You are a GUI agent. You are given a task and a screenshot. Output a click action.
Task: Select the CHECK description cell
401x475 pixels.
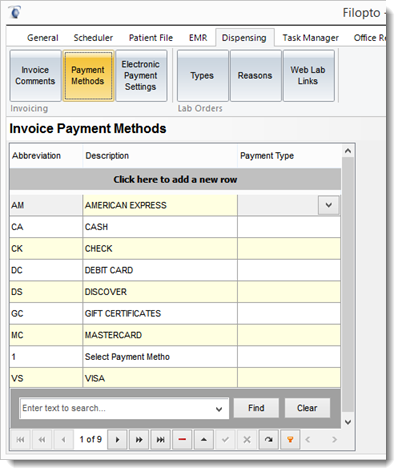tap(160, 249)
